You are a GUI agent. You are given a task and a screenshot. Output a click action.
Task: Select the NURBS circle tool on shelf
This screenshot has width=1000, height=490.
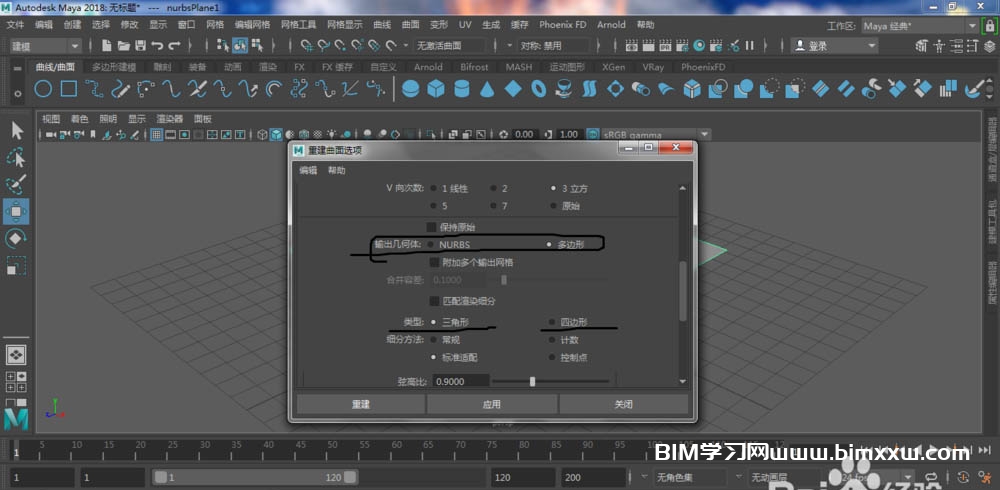tap(44, 89)
